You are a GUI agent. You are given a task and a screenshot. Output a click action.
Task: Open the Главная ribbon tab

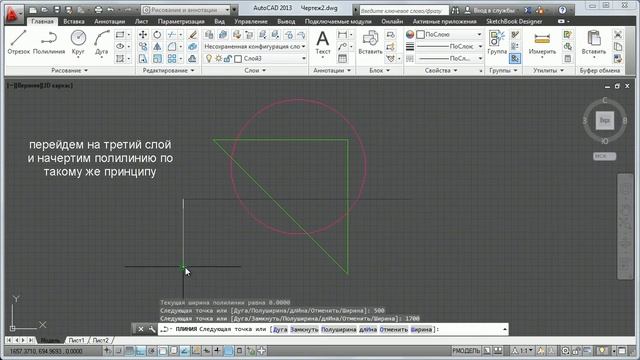point(42,21)
